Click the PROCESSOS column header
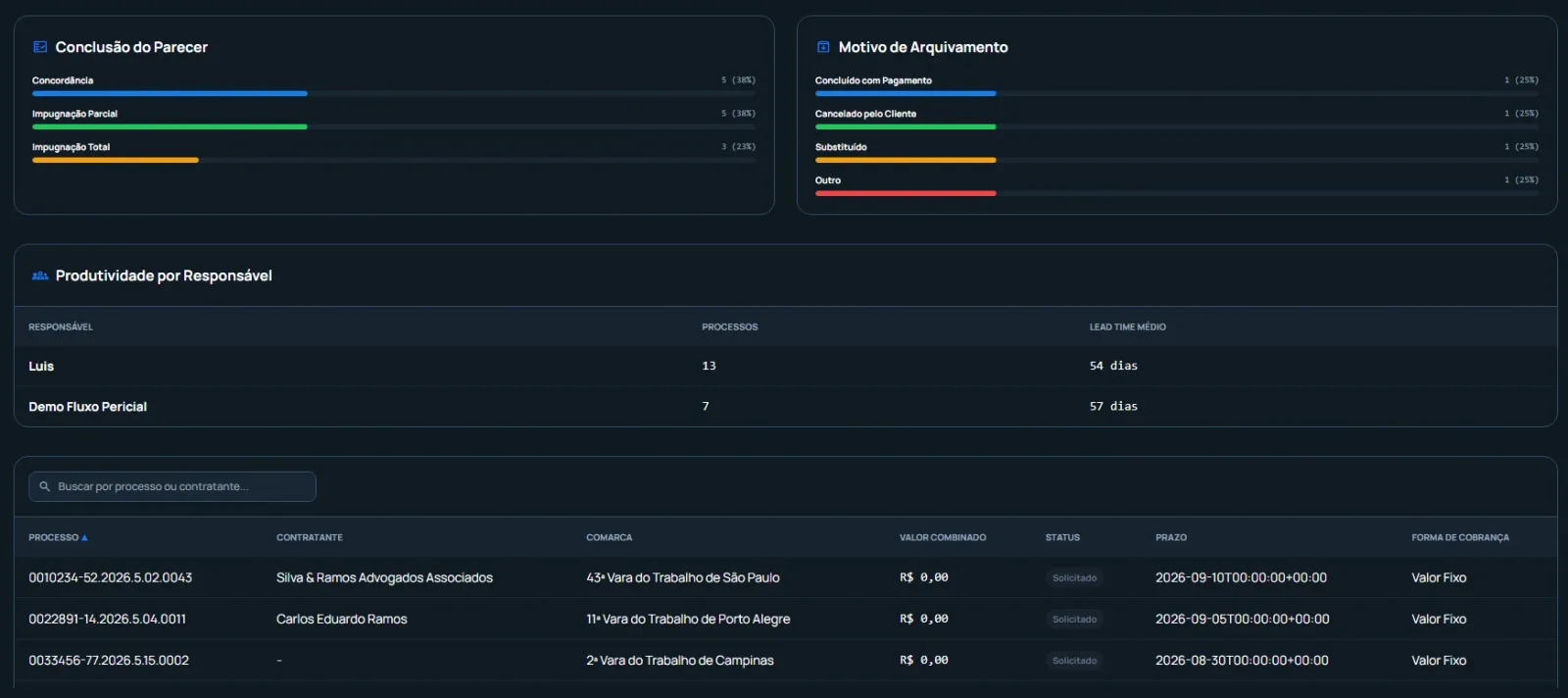 (730, 326)
